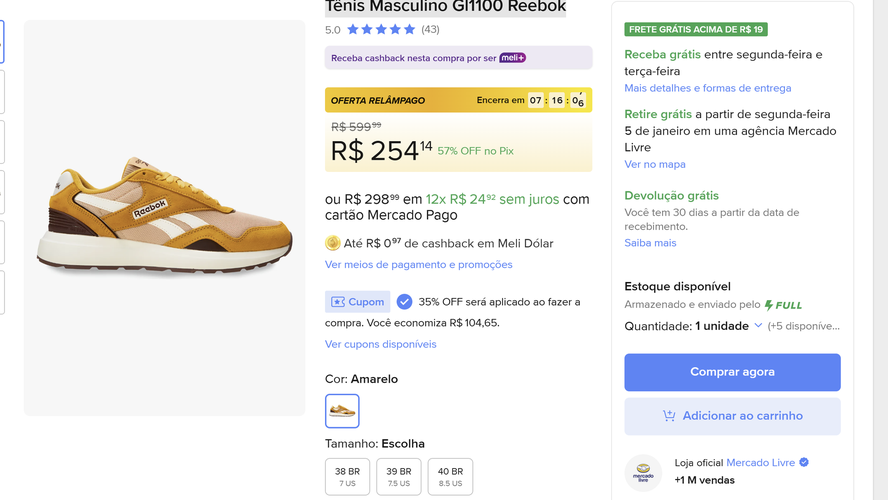Open Ver cupons disponíveis link
This screenshot has width=888, height=500.
point(381,344)
